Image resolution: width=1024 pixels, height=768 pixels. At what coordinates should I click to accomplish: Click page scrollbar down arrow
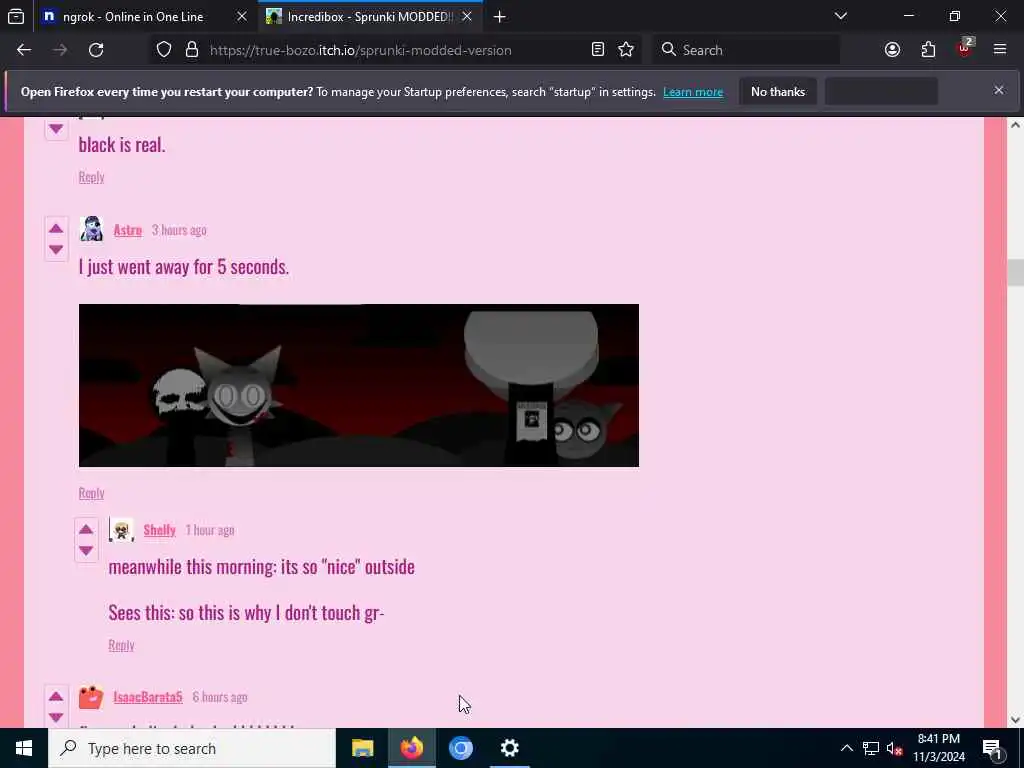[x=1015, y=720]
